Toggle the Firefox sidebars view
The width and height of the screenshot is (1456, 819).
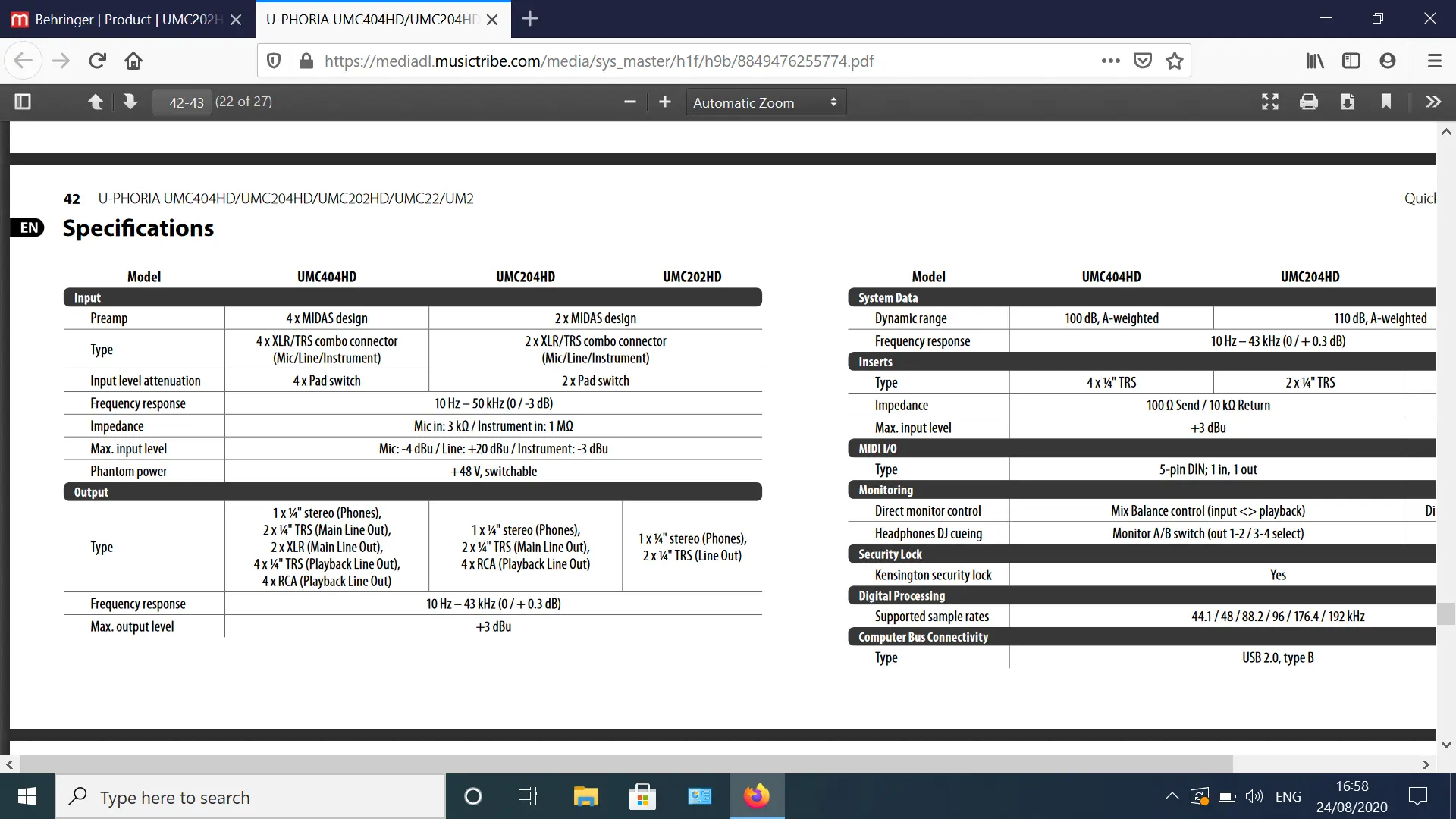point(1351,61)
